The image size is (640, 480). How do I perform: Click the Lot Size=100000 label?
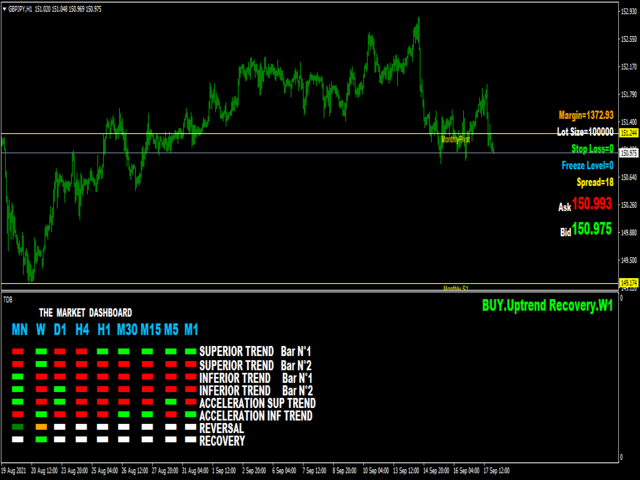pos(585,132)
